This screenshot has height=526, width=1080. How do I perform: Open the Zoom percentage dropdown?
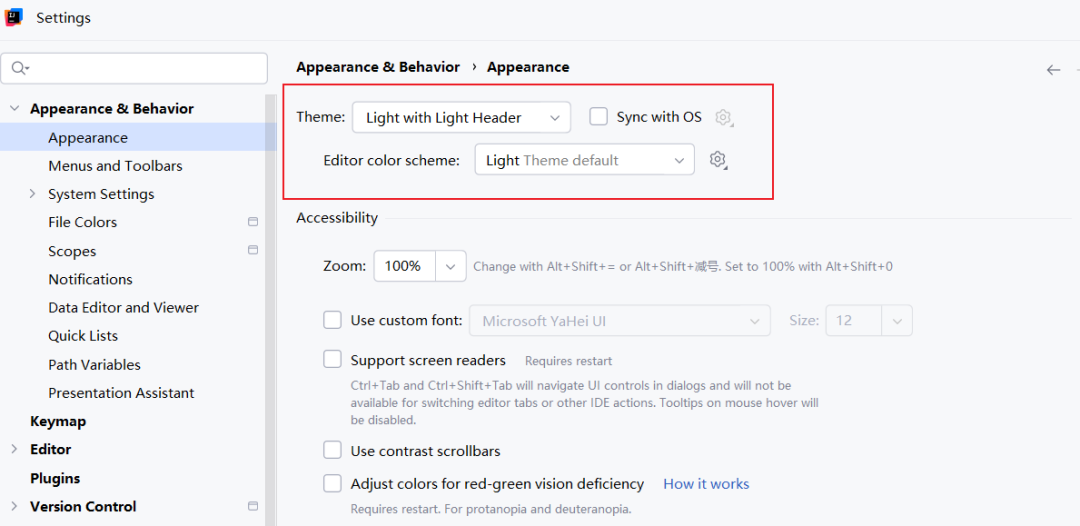[x=451, y=266]
